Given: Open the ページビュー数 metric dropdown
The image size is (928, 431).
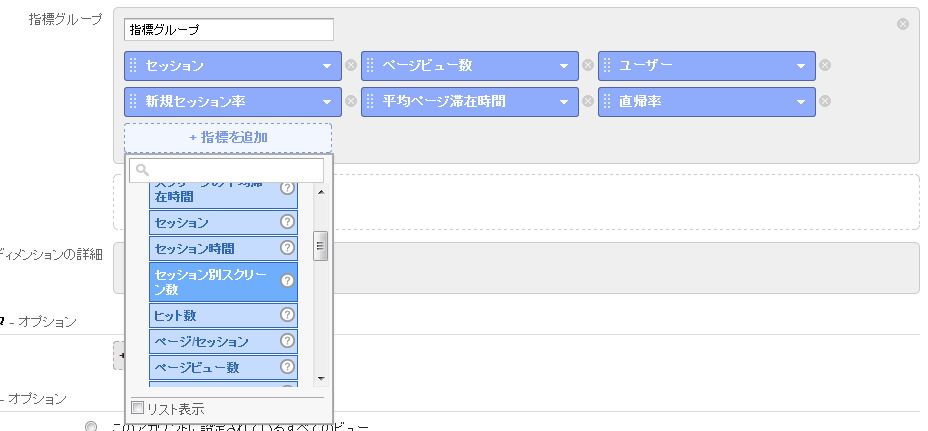Looking at the screenshot, I should (563, 66).
